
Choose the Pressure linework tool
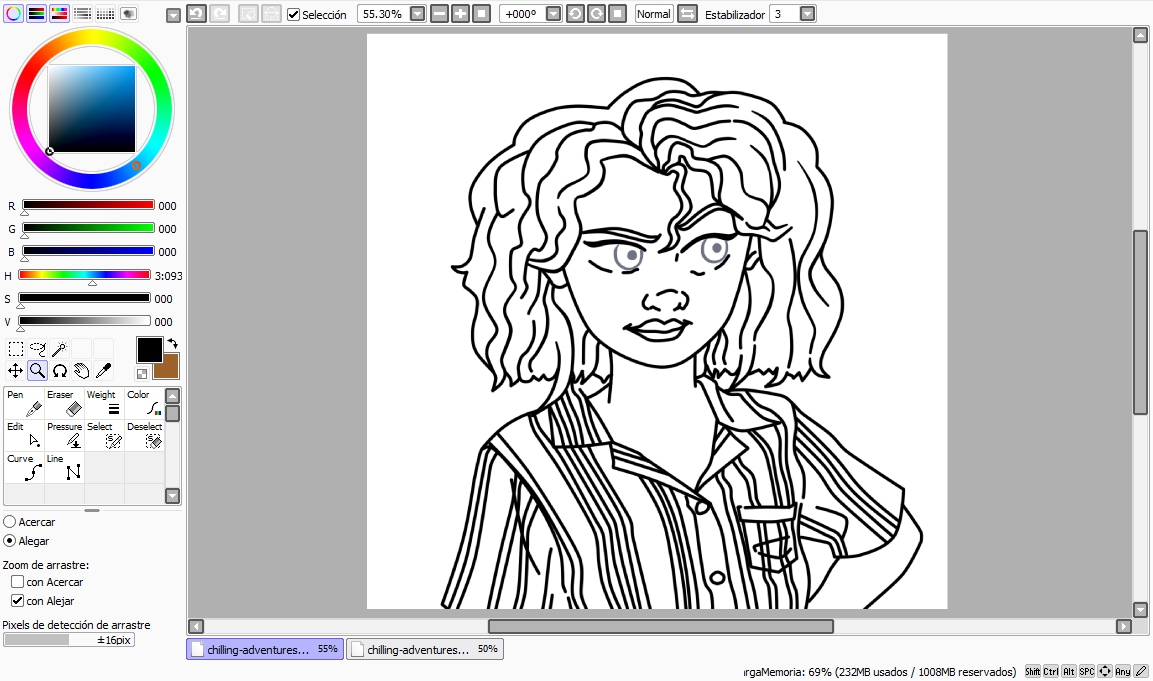(x=65, y=435)
